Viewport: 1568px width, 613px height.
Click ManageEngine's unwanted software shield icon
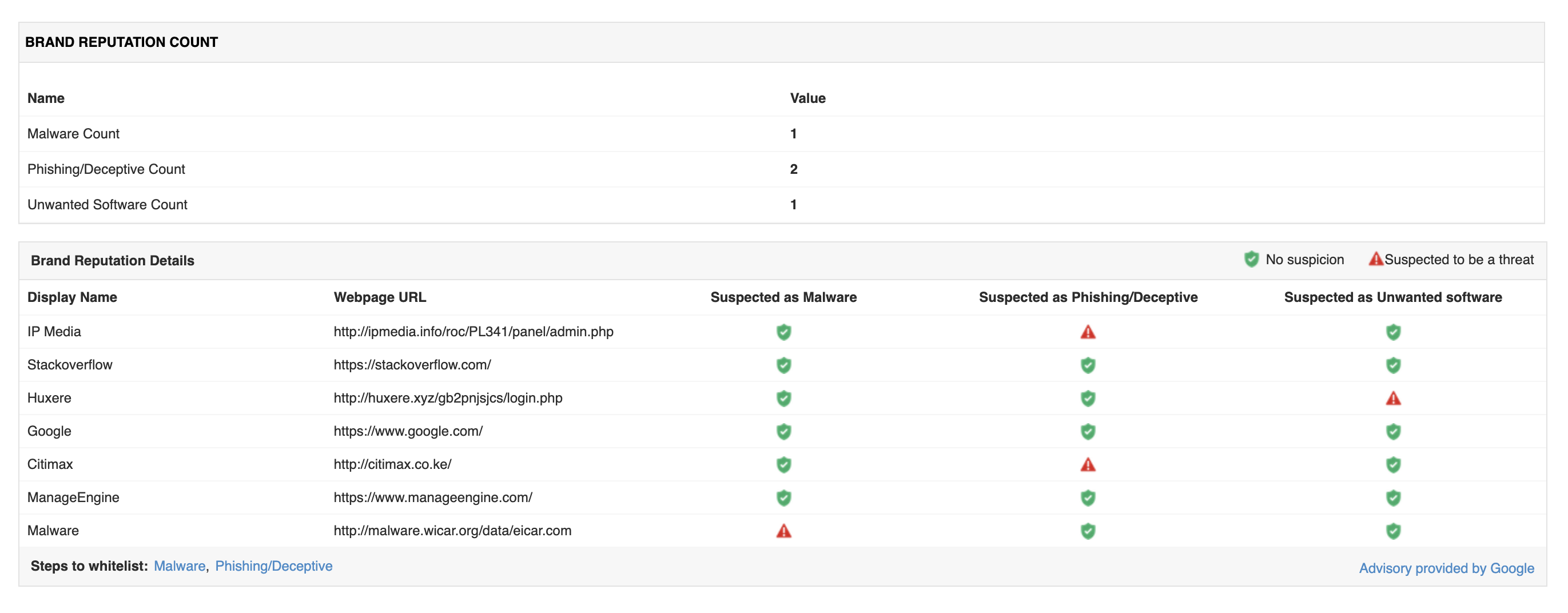pos(1392,498)
